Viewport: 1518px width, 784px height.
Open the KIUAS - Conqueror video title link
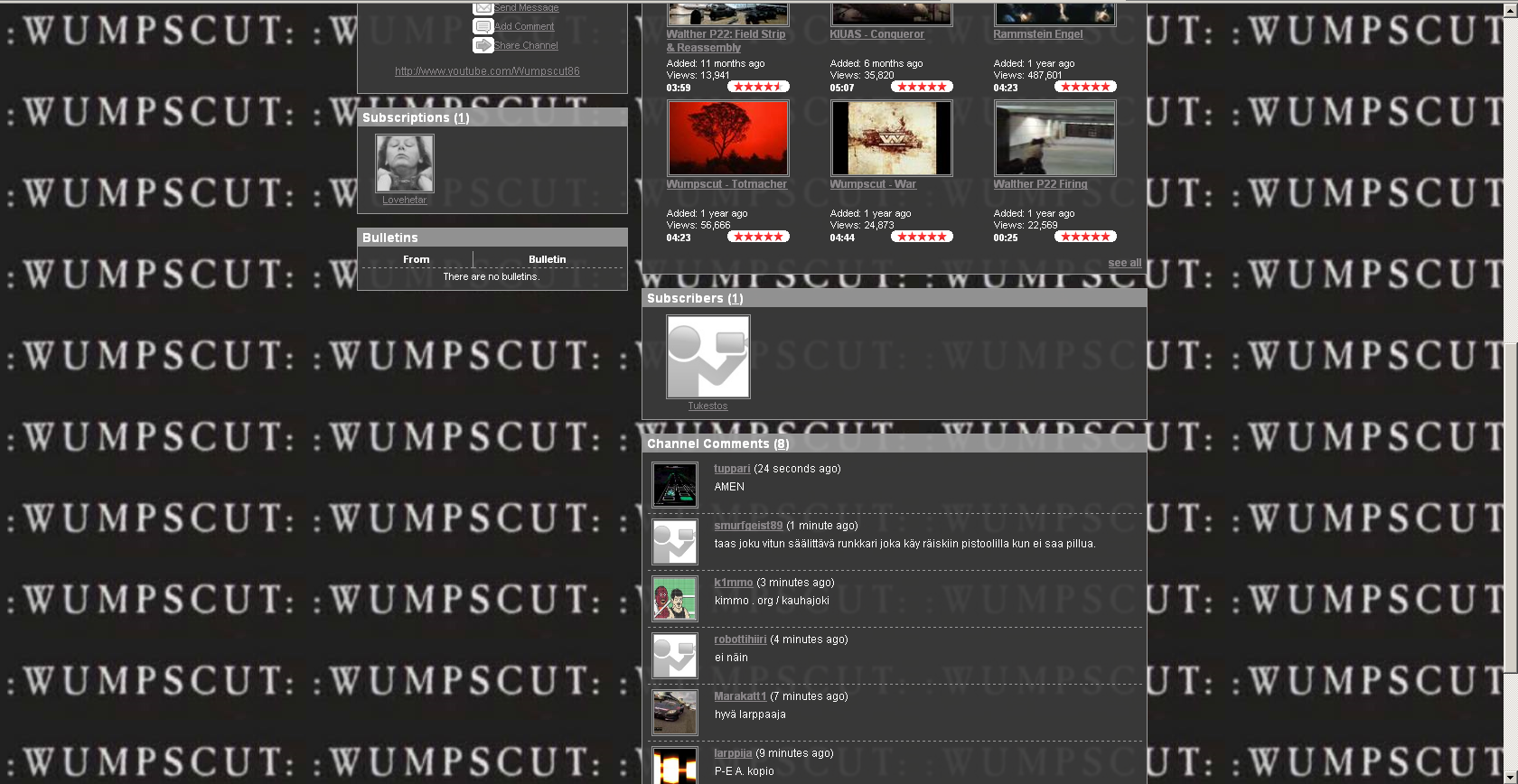tap(876, 34)
